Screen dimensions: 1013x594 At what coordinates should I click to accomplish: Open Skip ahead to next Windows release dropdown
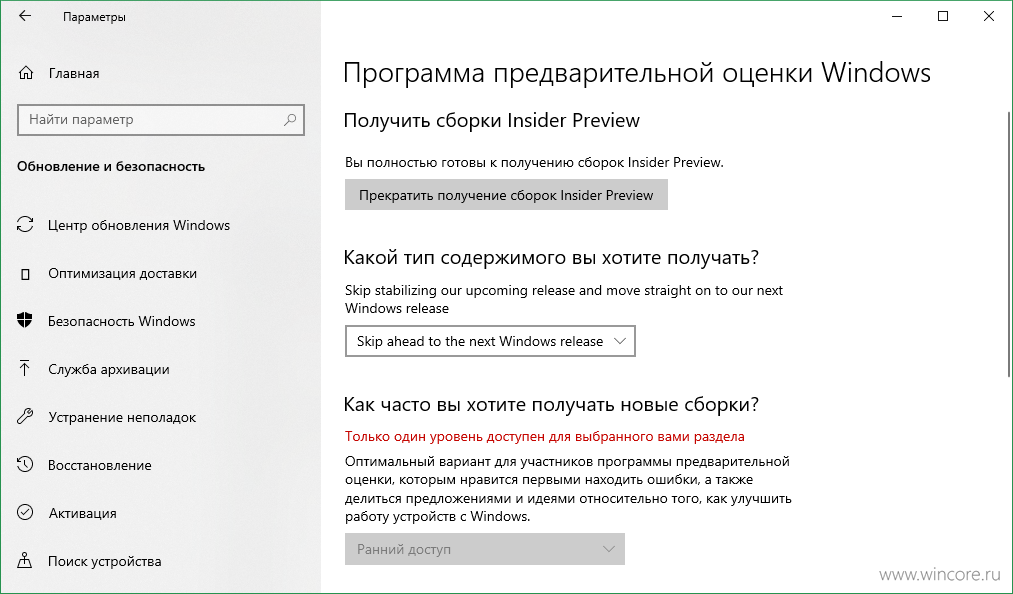[x=490, y=341]
